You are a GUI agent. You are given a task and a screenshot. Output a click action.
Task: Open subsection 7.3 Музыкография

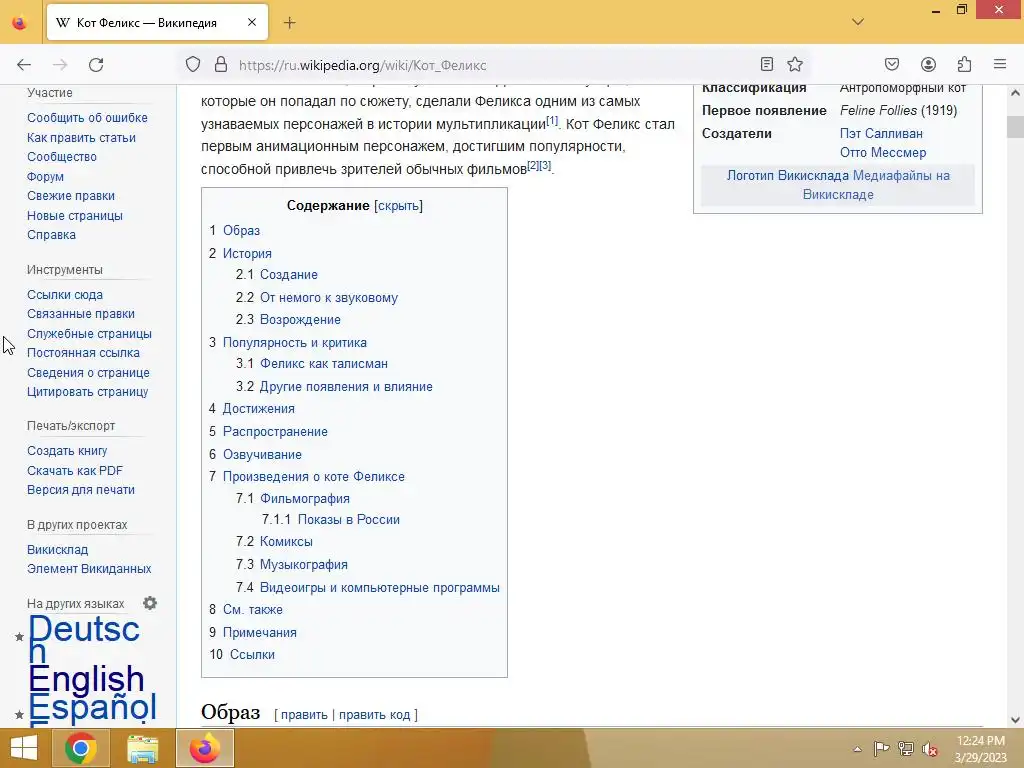coord(304,565)
